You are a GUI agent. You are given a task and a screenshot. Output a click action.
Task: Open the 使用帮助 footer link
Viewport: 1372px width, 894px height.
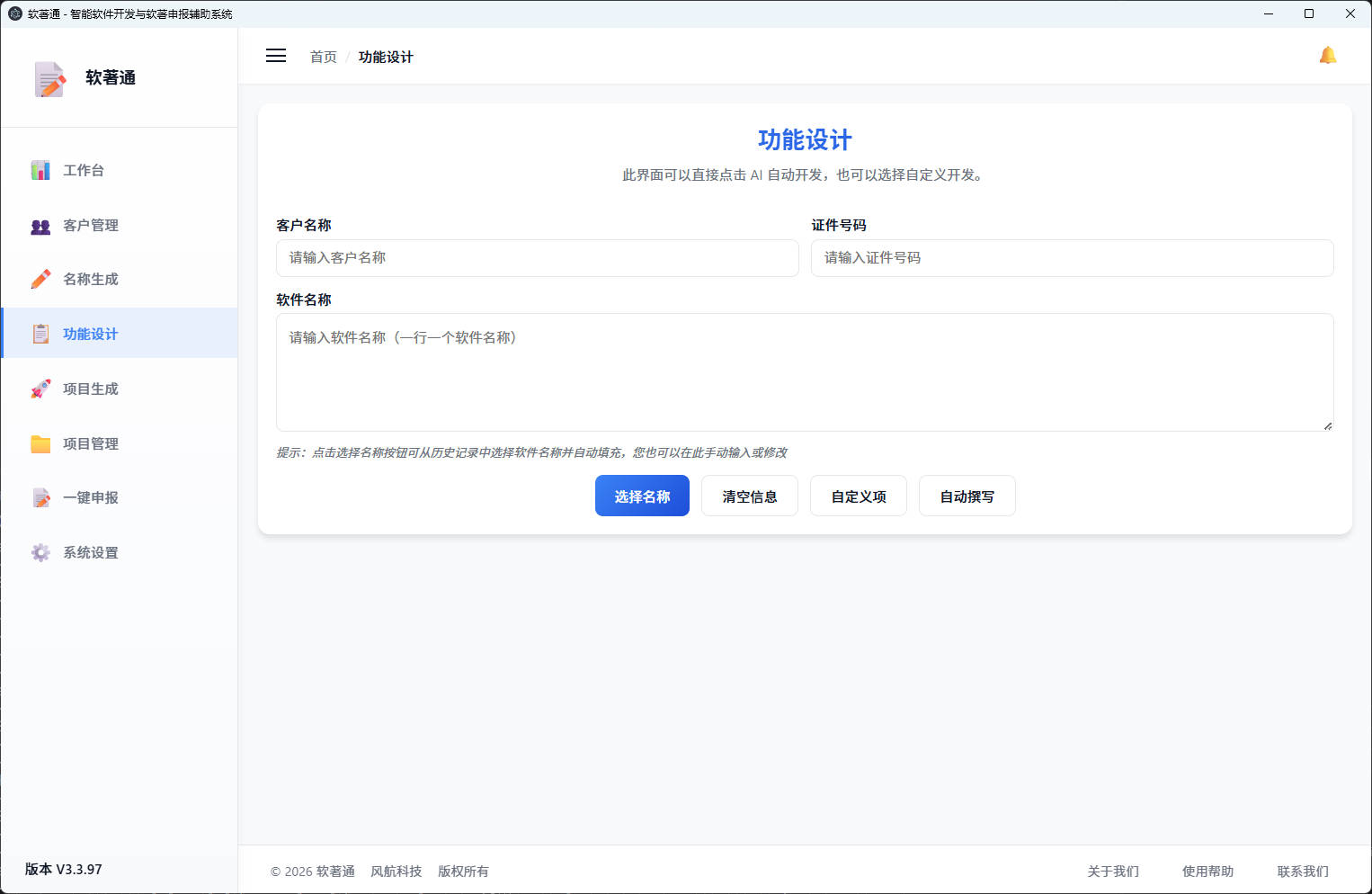tap(1207, 871)
